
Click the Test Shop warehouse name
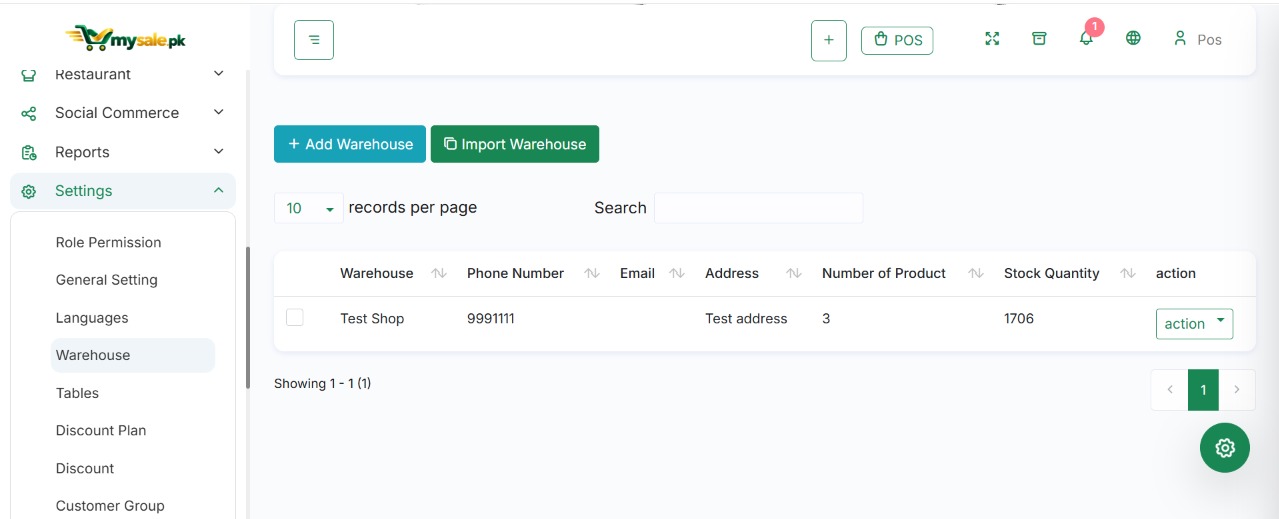point(372,318)
